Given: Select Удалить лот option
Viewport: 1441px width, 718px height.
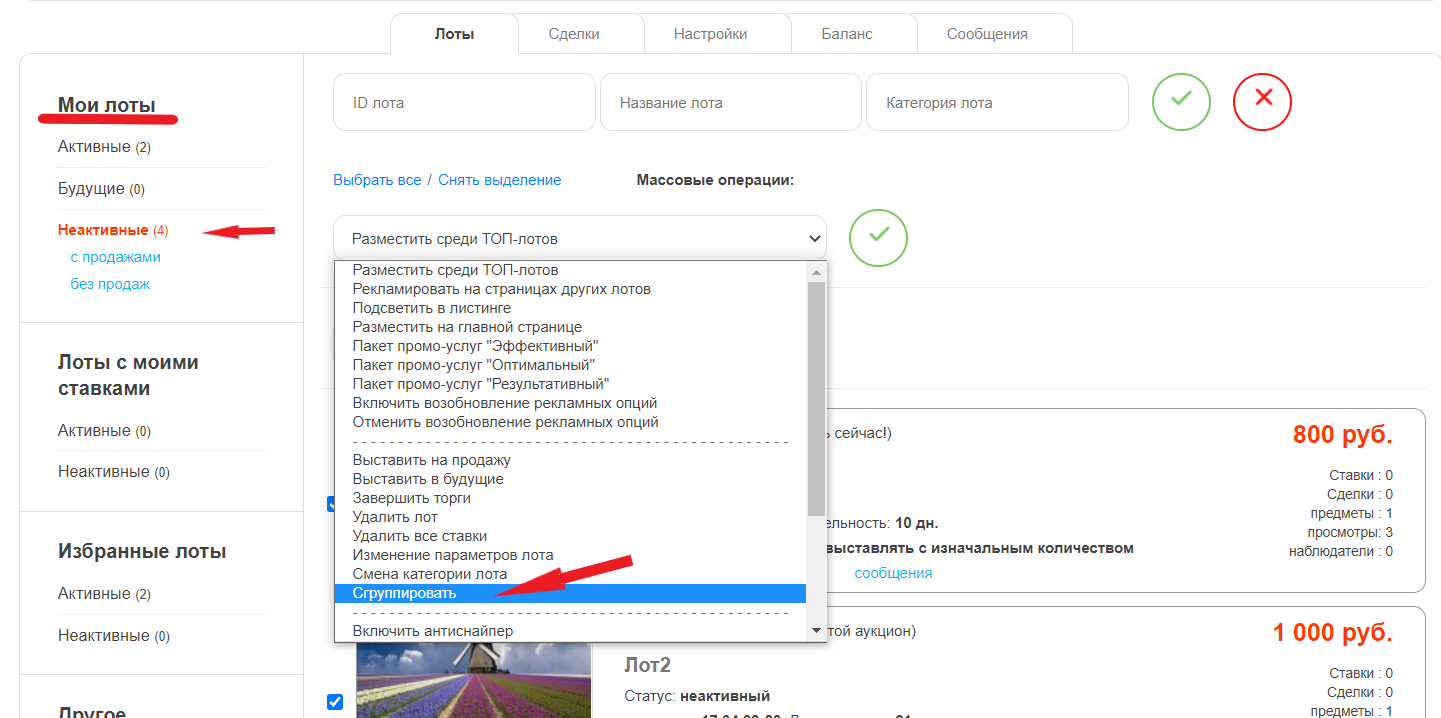Looking at the screenshot, I should [570, 517].
